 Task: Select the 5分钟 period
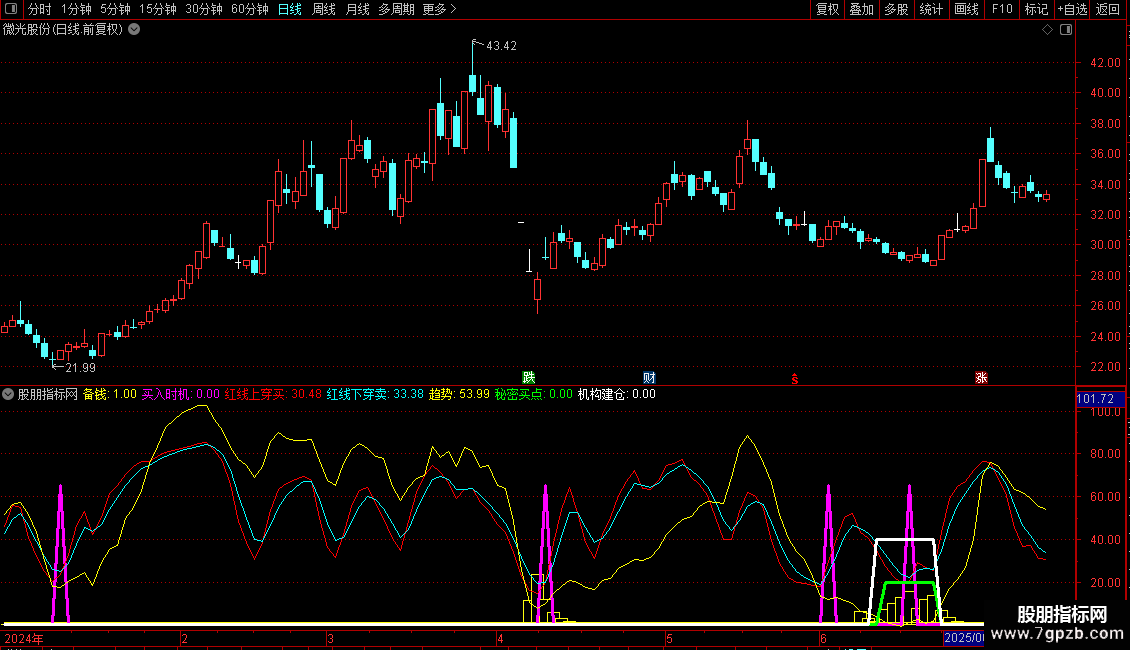point(115,9)
